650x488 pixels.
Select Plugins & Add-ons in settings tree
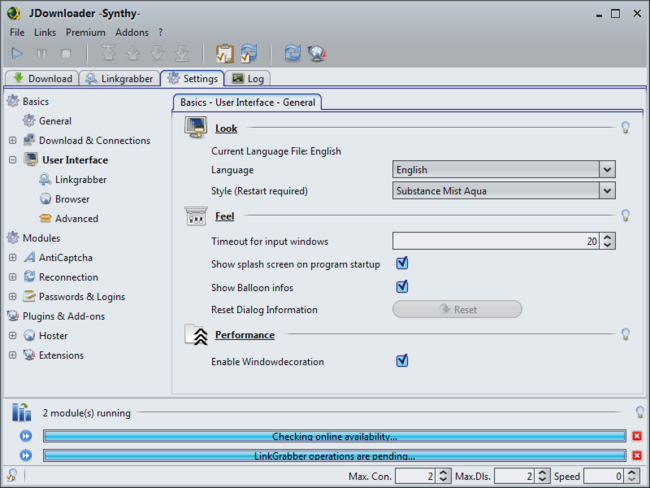click(x=56, y=316)
